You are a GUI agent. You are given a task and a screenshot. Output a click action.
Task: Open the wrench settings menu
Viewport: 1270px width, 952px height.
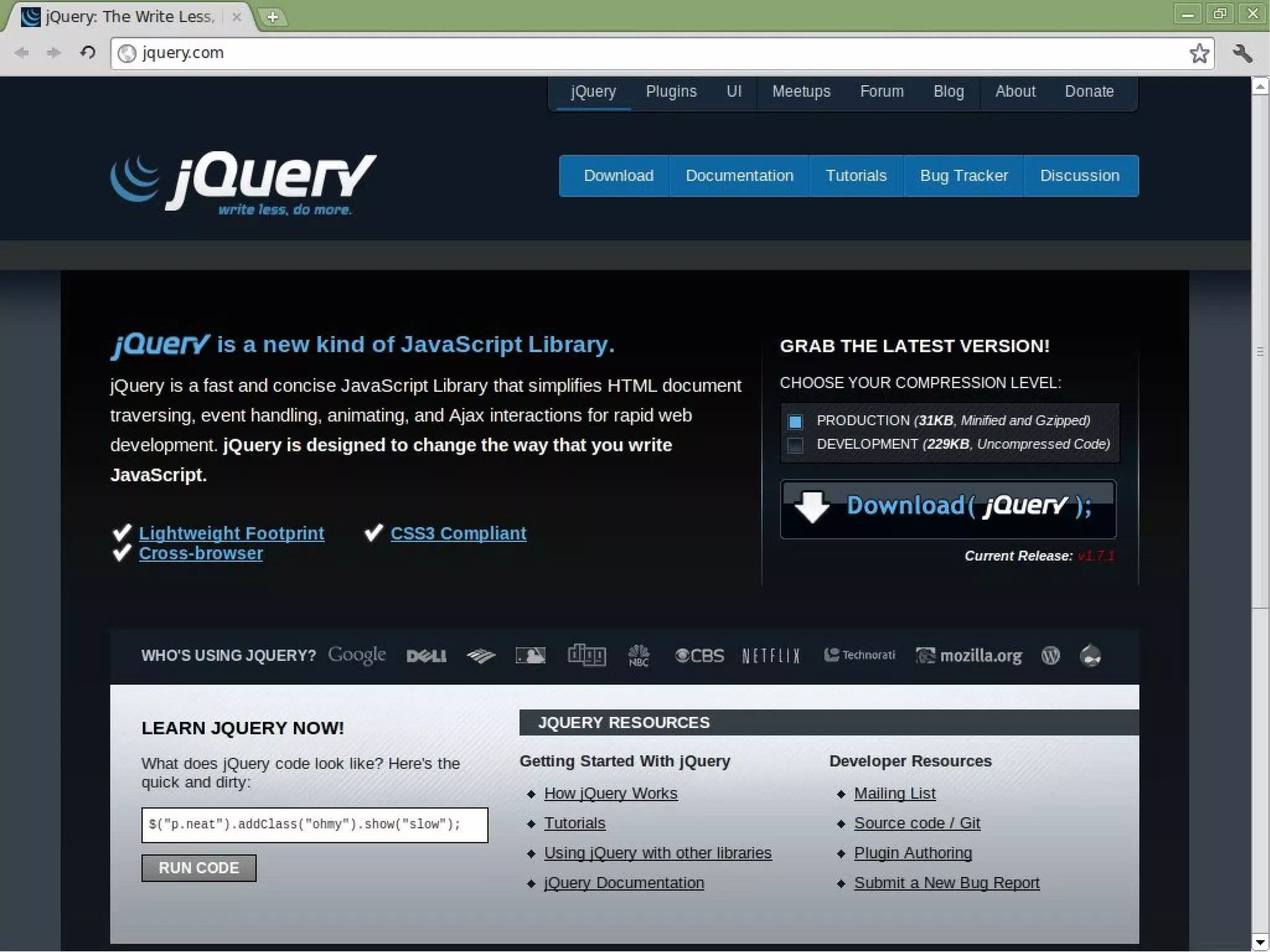[1242, 53]
